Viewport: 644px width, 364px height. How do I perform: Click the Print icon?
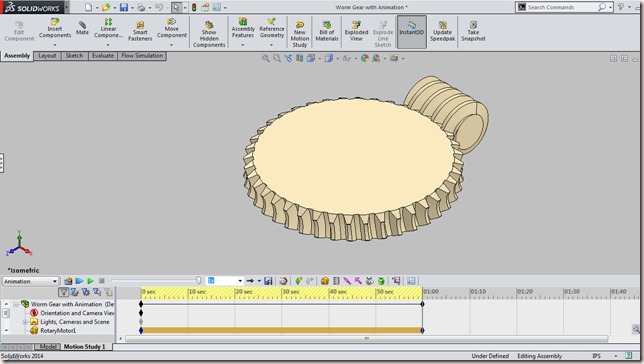click(x=141, y=7)
